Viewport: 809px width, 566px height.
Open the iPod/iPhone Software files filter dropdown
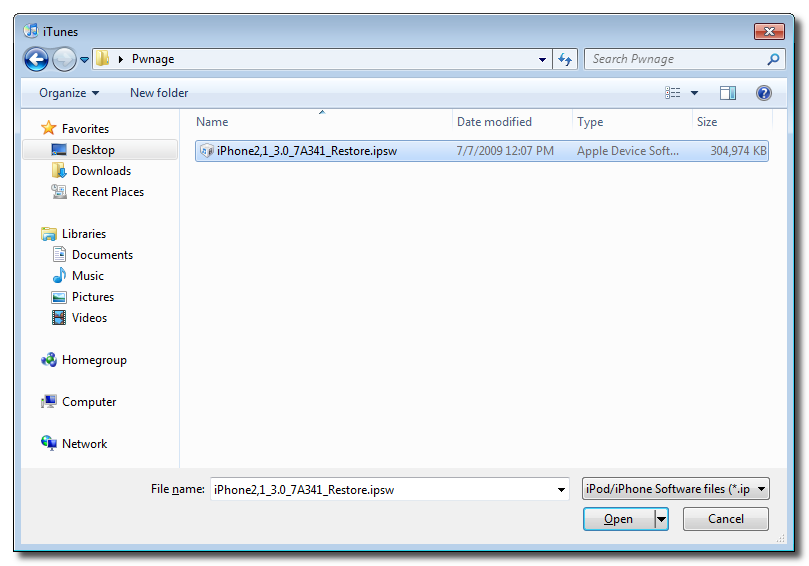pos(675,489)
